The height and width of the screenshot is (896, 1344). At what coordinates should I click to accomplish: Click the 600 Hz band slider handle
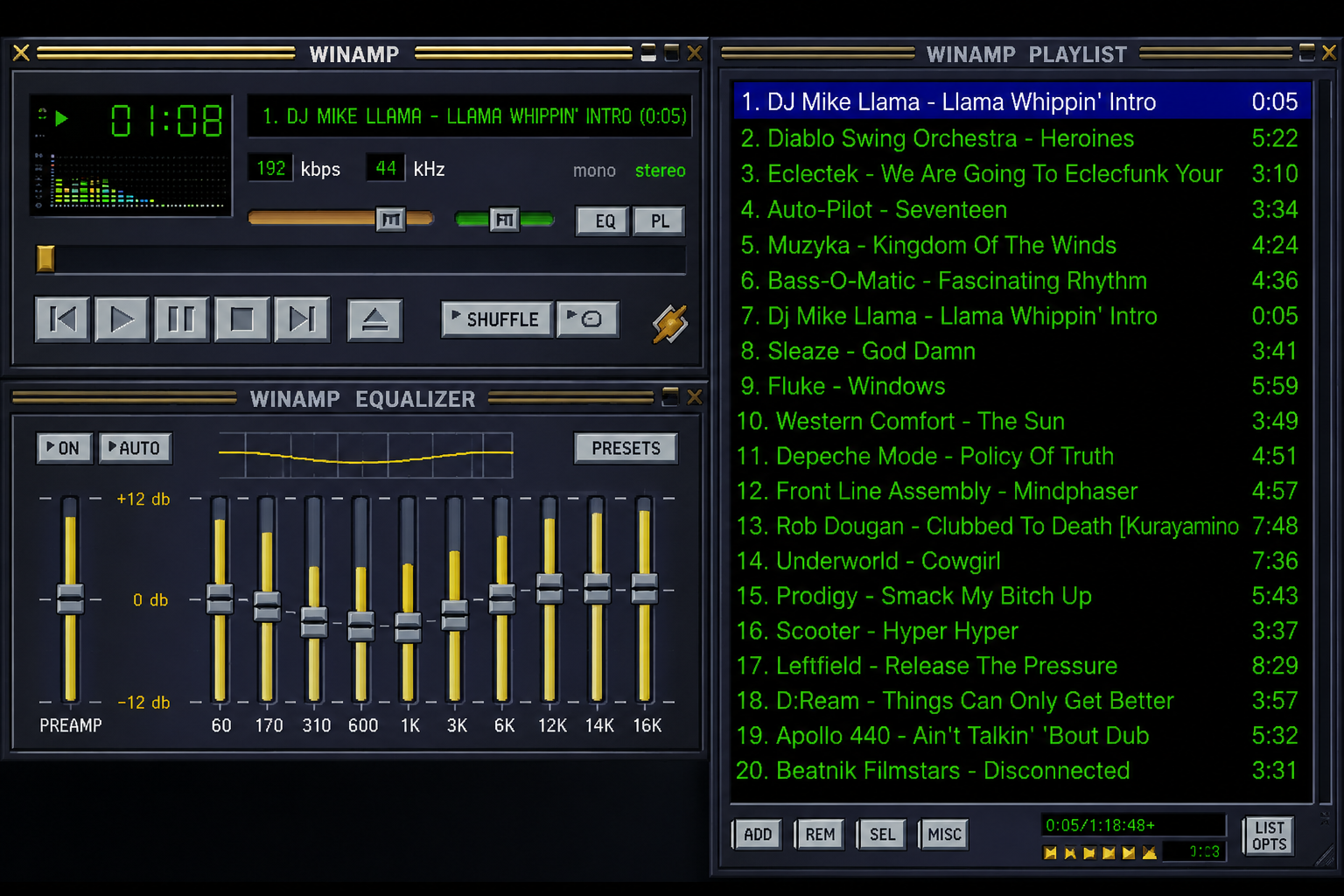pos(361,626)
